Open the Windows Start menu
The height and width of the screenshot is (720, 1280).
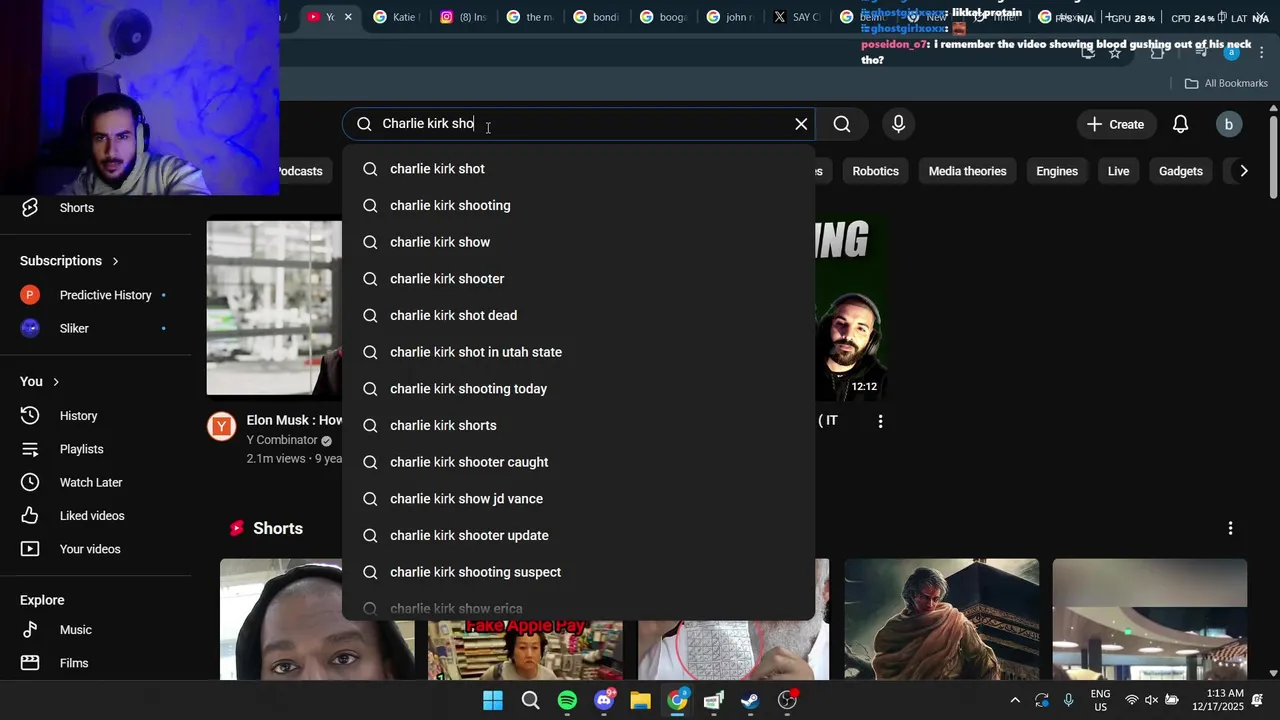pyautogui.click(x=493, y=700)
